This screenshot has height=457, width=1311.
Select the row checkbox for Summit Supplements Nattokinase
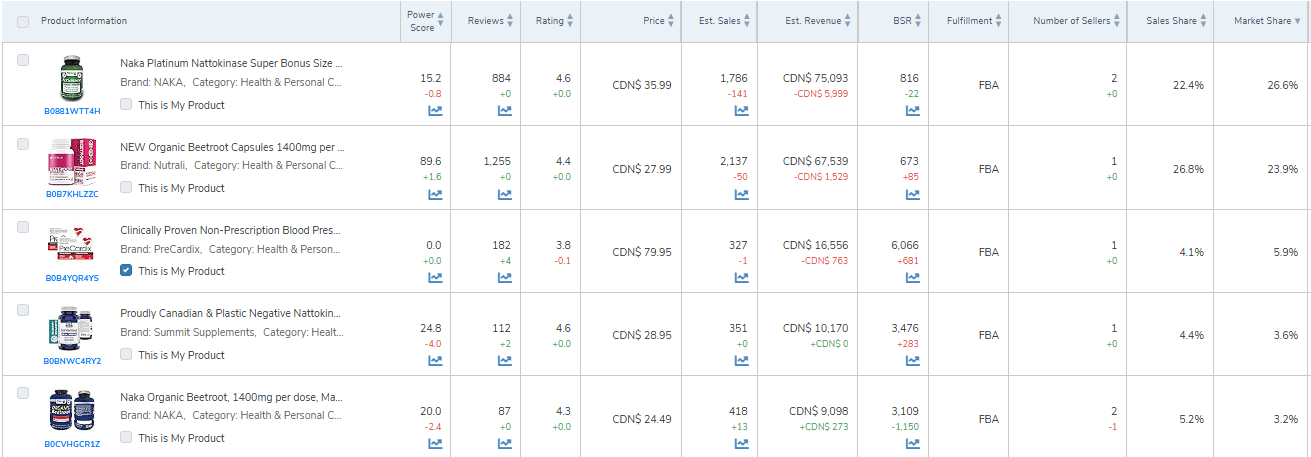[23, 310]
